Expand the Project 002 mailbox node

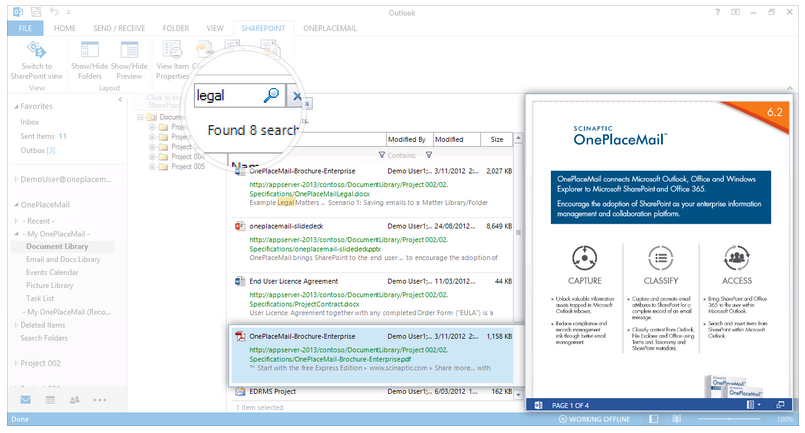pyautogui.click(x=15, y=362)
